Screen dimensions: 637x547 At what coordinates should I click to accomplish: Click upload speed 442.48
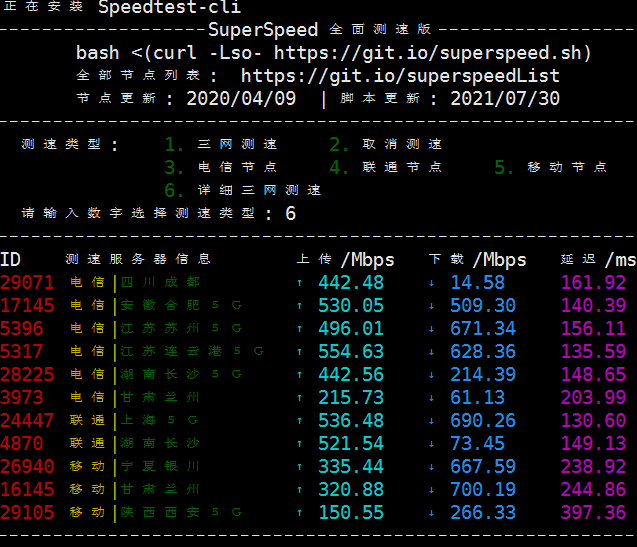coord(351,282)
